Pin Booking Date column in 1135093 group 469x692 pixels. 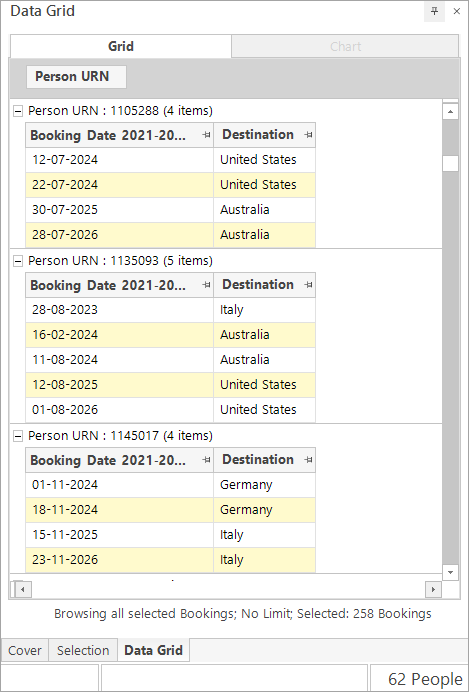pos(206,285)
